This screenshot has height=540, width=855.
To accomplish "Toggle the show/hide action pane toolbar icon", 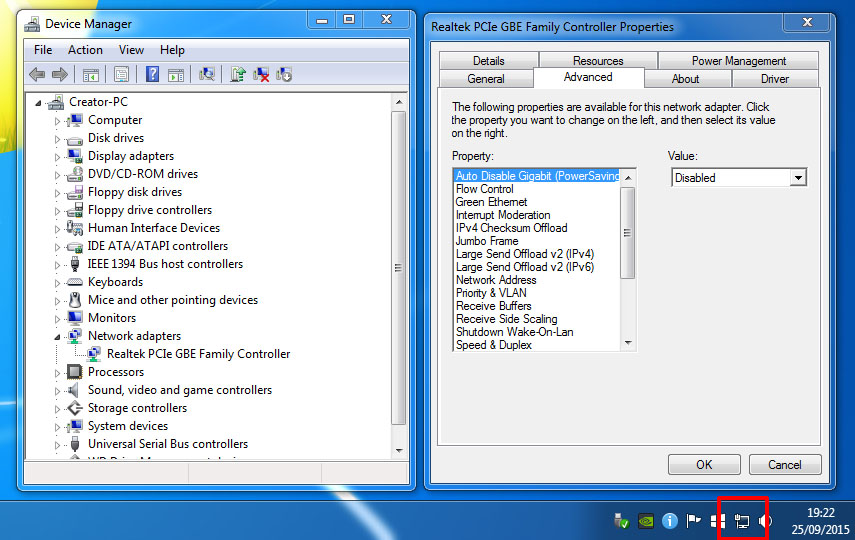I will 176,75.
